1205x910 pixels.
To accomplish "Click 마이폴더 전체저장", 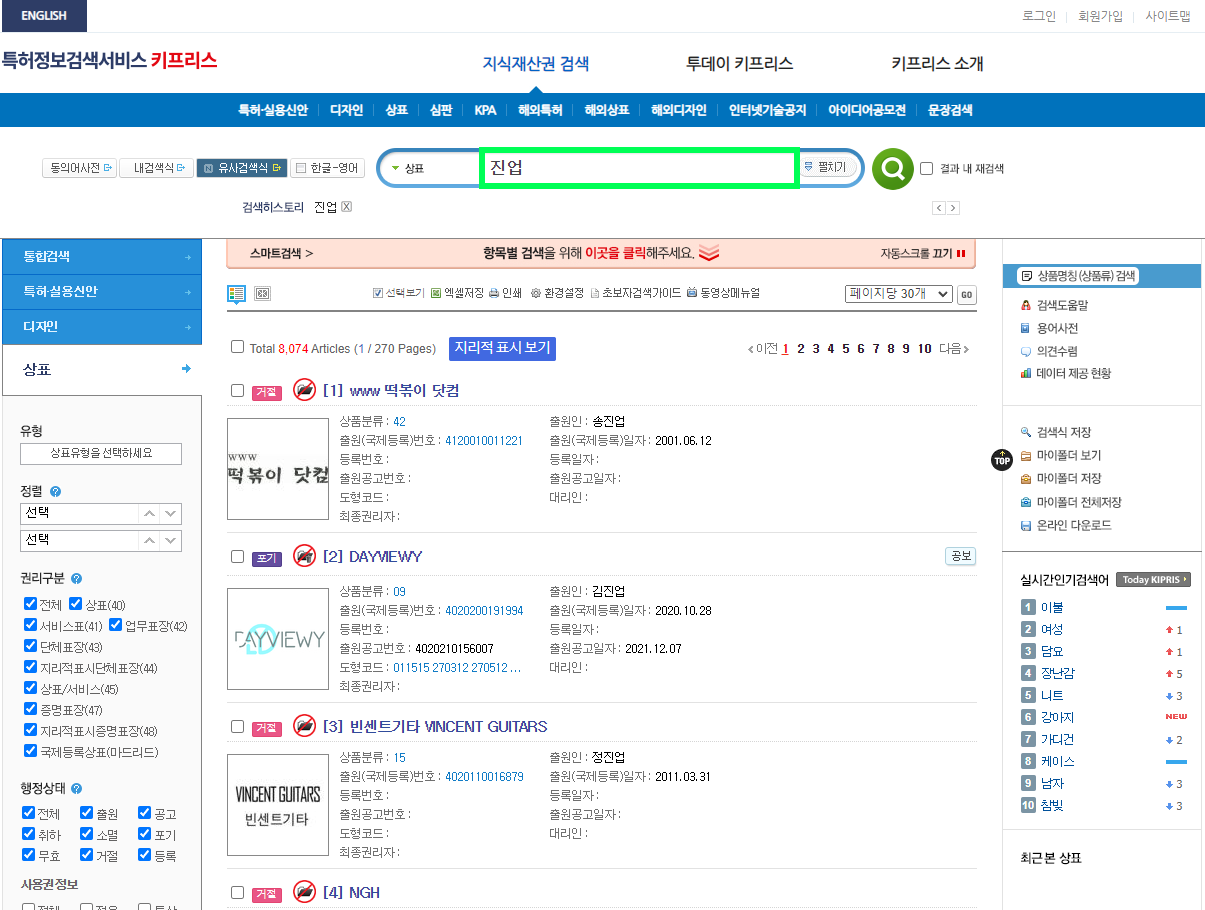I will pos(1070,502).
